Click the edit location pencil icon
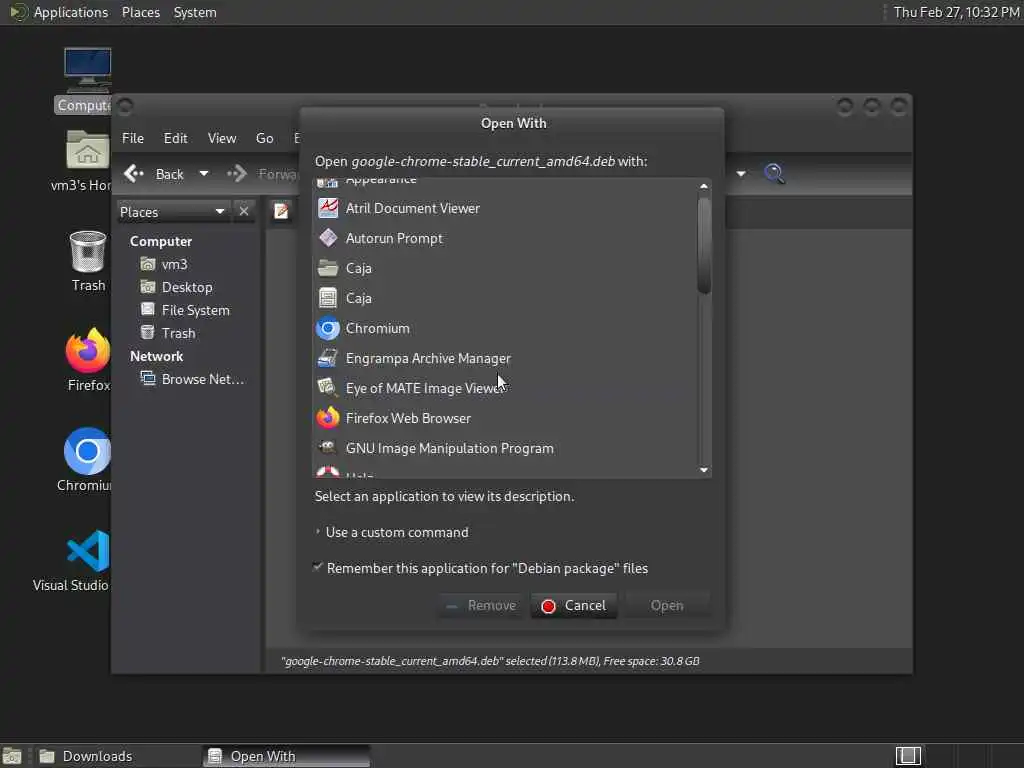Screen dimensions: 1024x768 click(x=281, y=211)
